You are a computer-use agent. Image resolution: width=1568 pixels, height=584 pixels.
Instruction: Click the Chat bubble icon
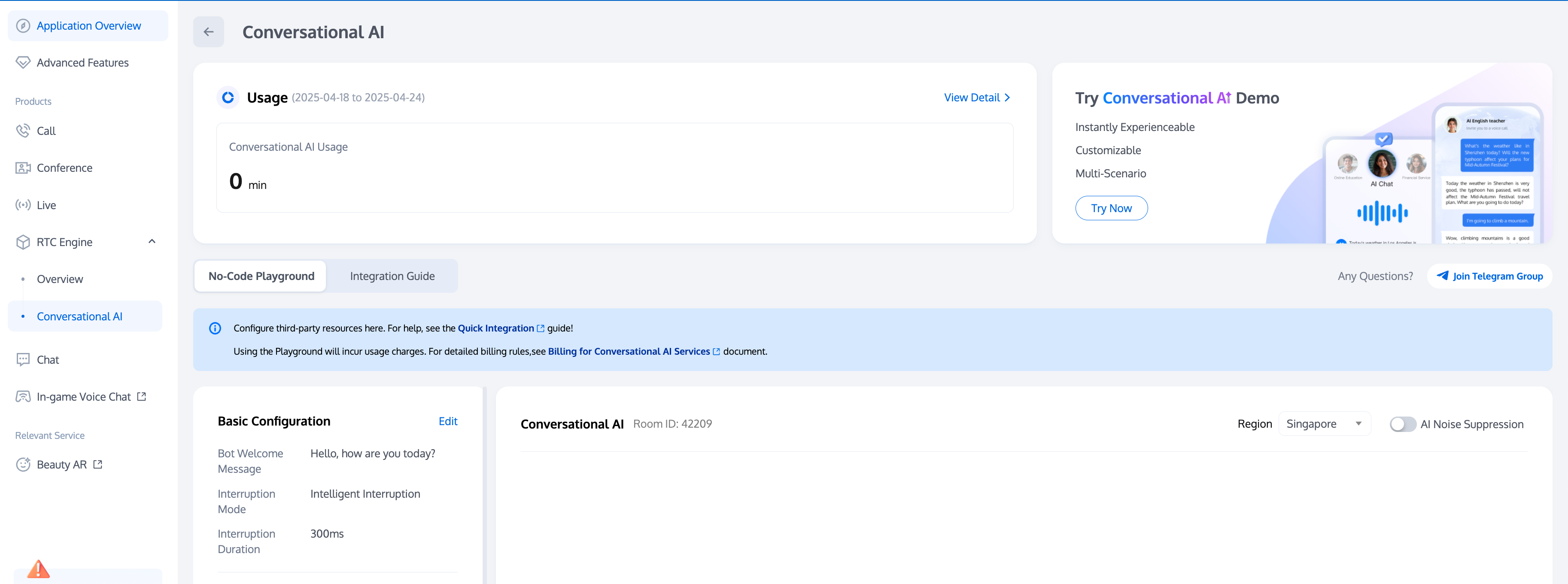coord(23,359)
